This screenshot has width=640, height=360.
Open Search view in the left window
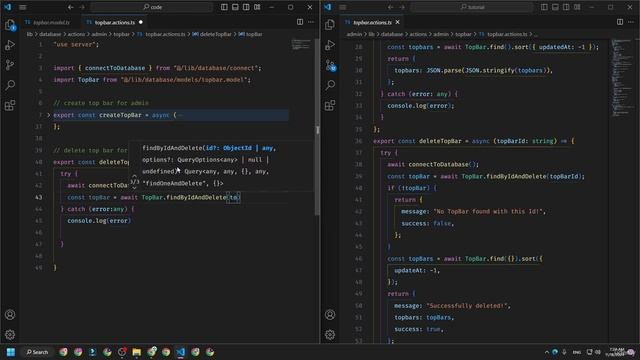[10, 85]
